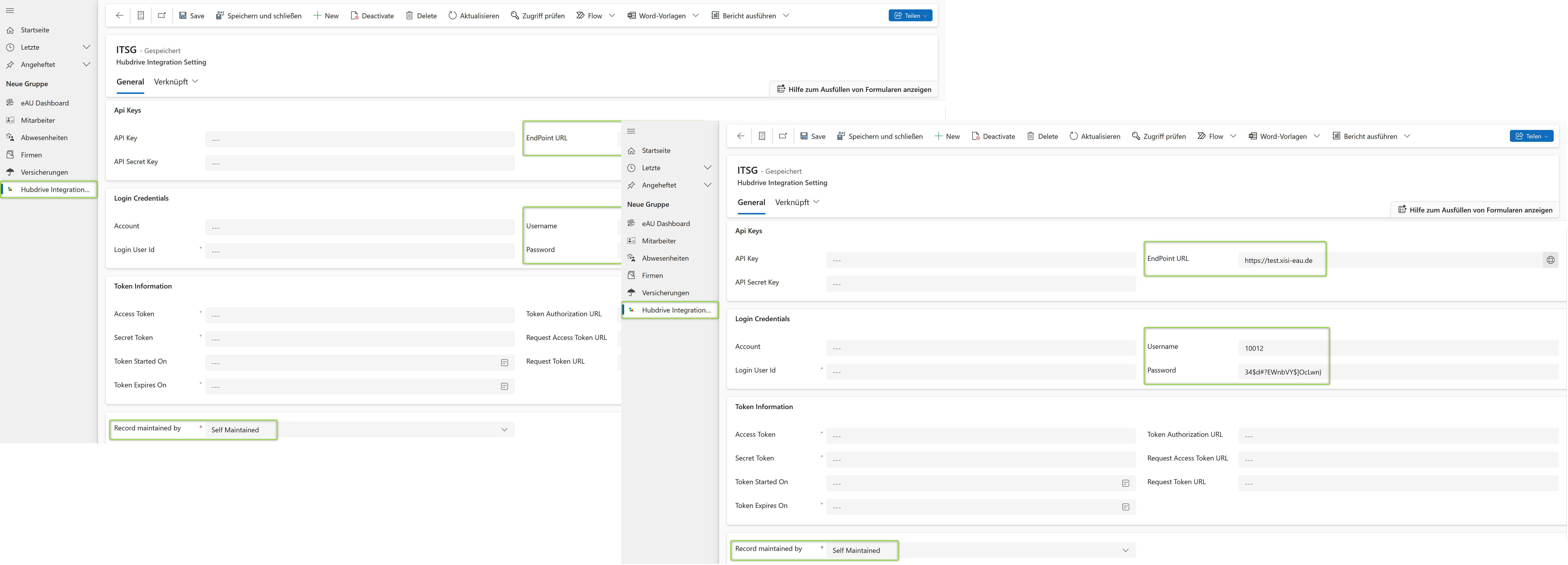Screen dimensions: 1568x565
Task: Open record in new window icon, front window
Action: pyautogui.click(x=783, y=136)
